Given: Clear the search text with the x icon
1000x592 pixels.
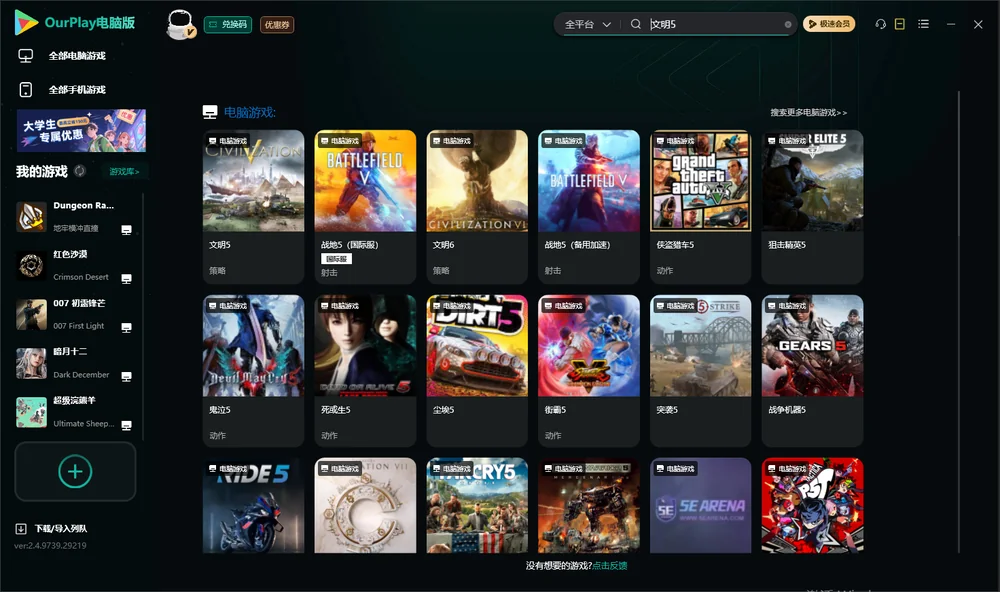Looking at the screenshot, I should point(788,24).
